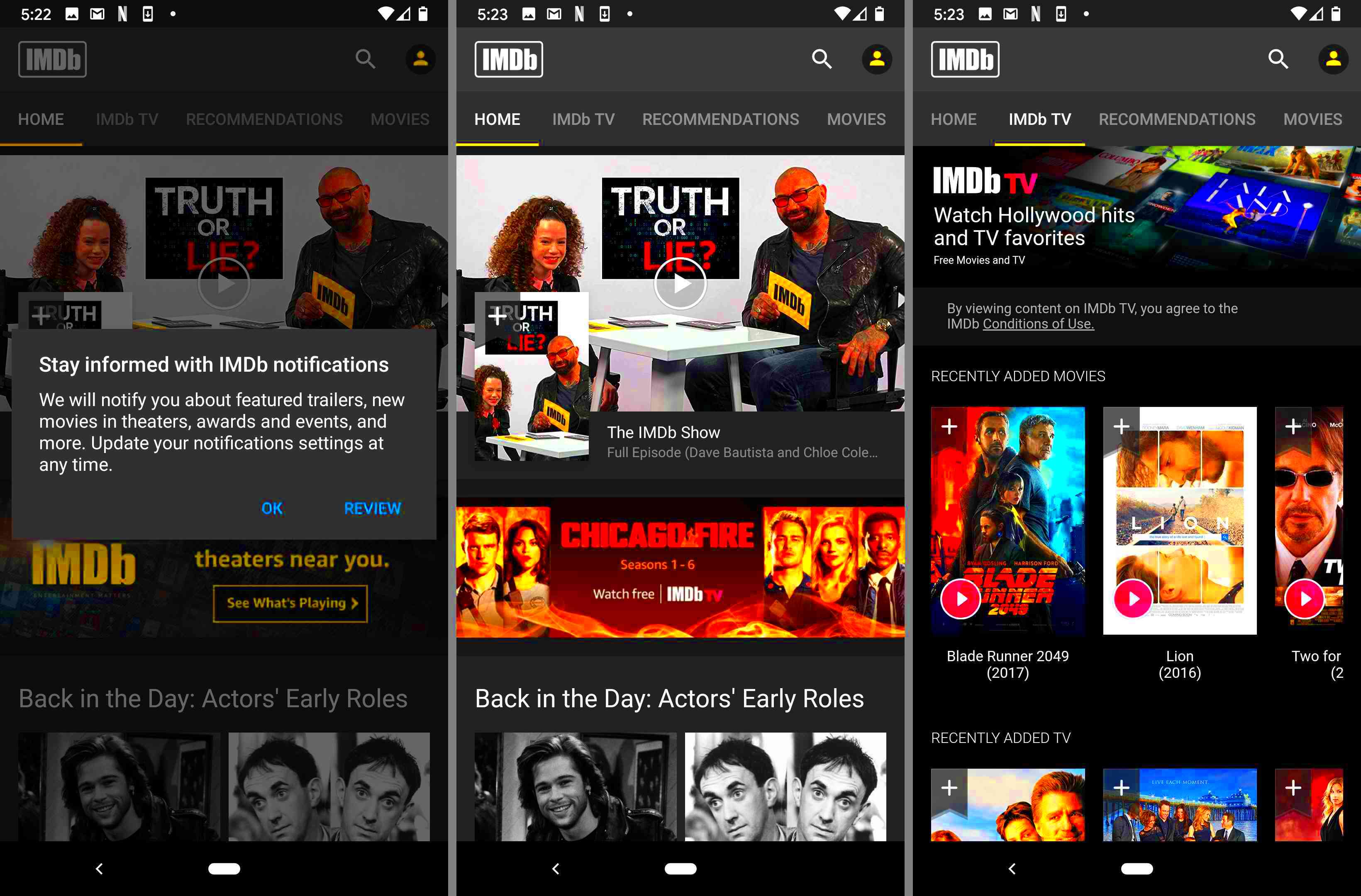Add Two for the Money to watchlist
1361x896 pixels.
tap(1293, 426)
